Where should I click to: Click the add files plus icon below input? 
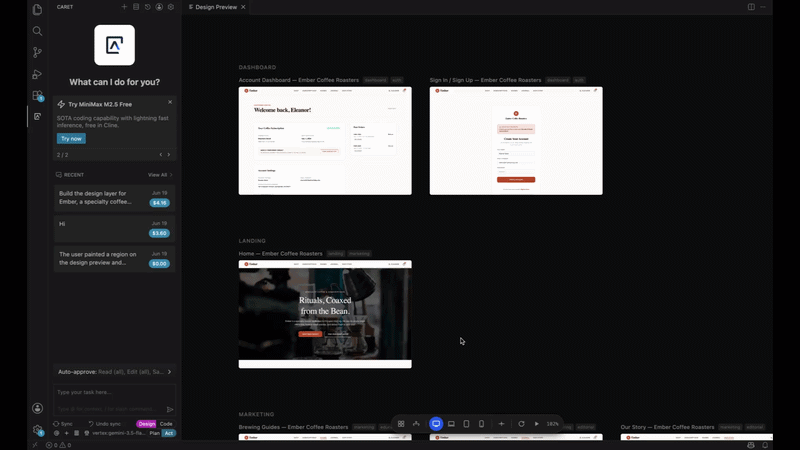point(66,433)
